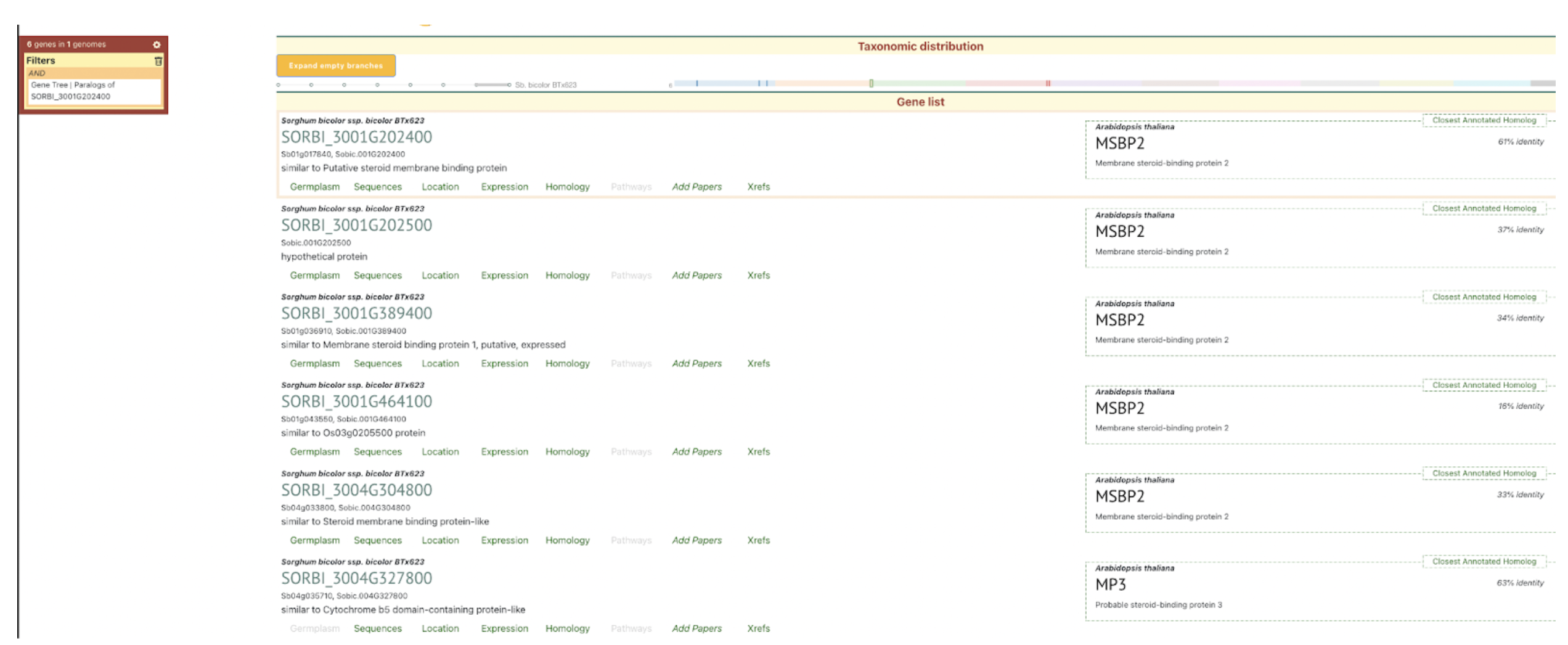Expand Germplasm for SORBI_3001G202400
The width and height of the screenshot is (1568, 645).
(x=314, y=187)
